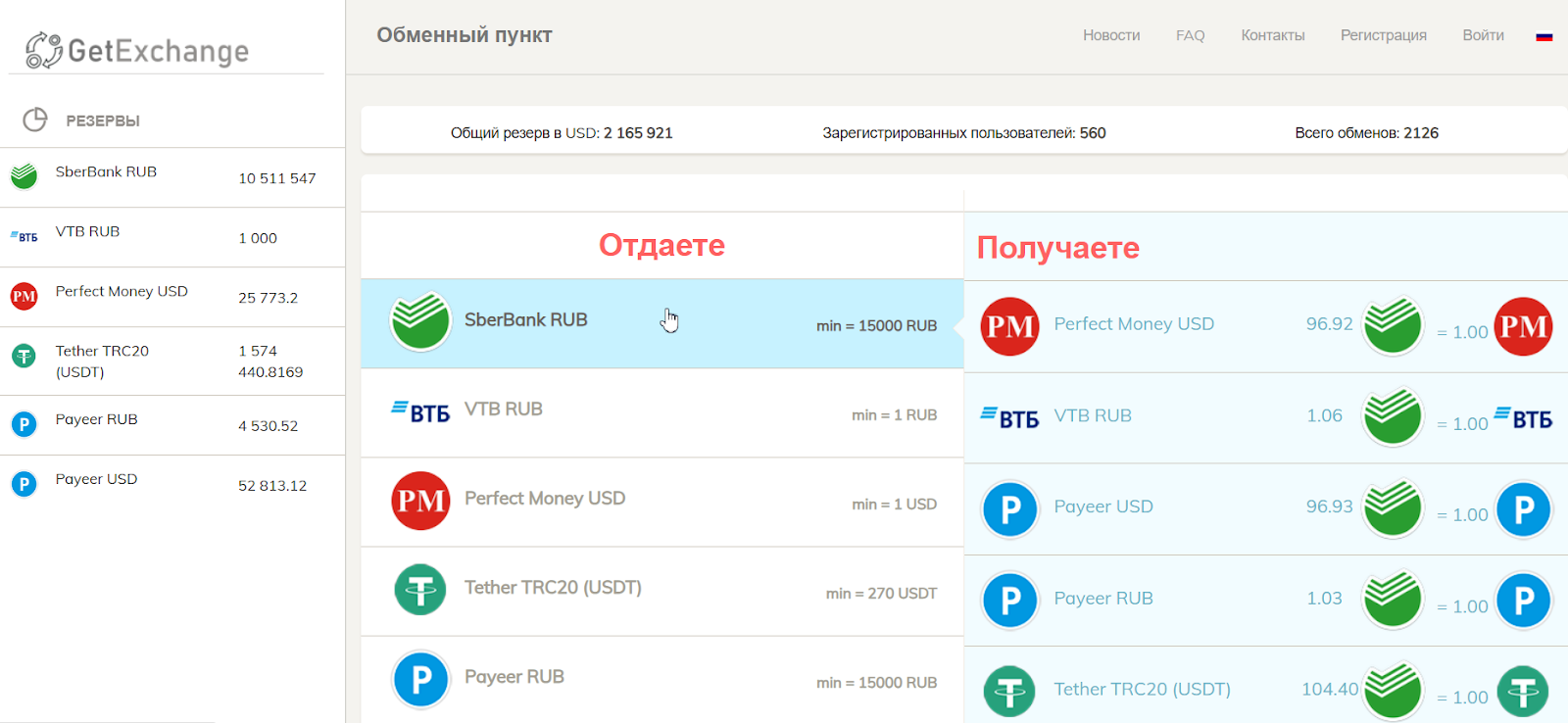Click the VTB logo after = 1.00

tap(1524, 418)
